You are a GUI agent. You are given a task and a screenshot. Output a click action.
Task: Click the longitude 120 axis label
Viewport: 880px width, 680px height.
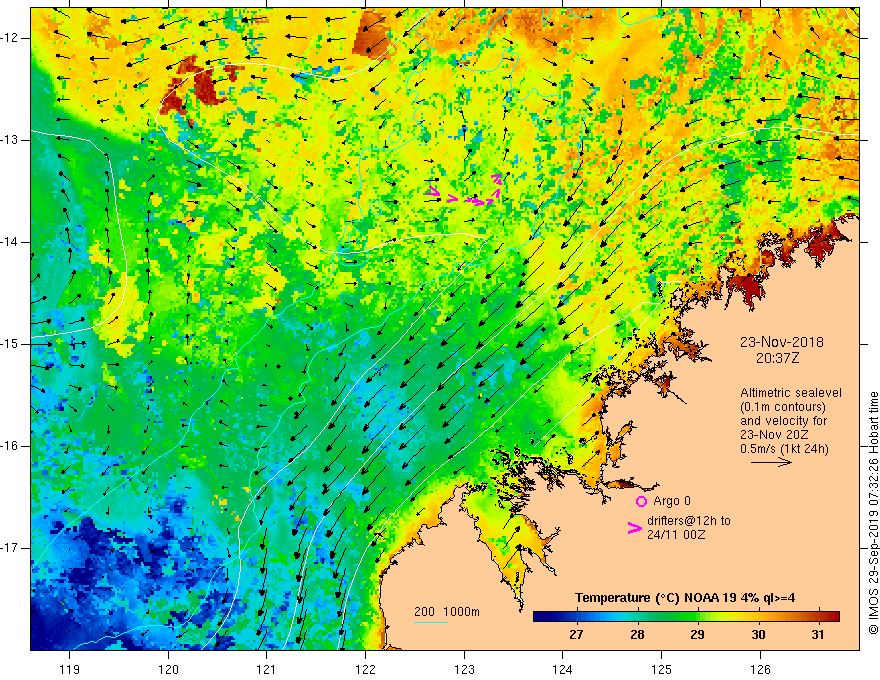coord(168,669)
